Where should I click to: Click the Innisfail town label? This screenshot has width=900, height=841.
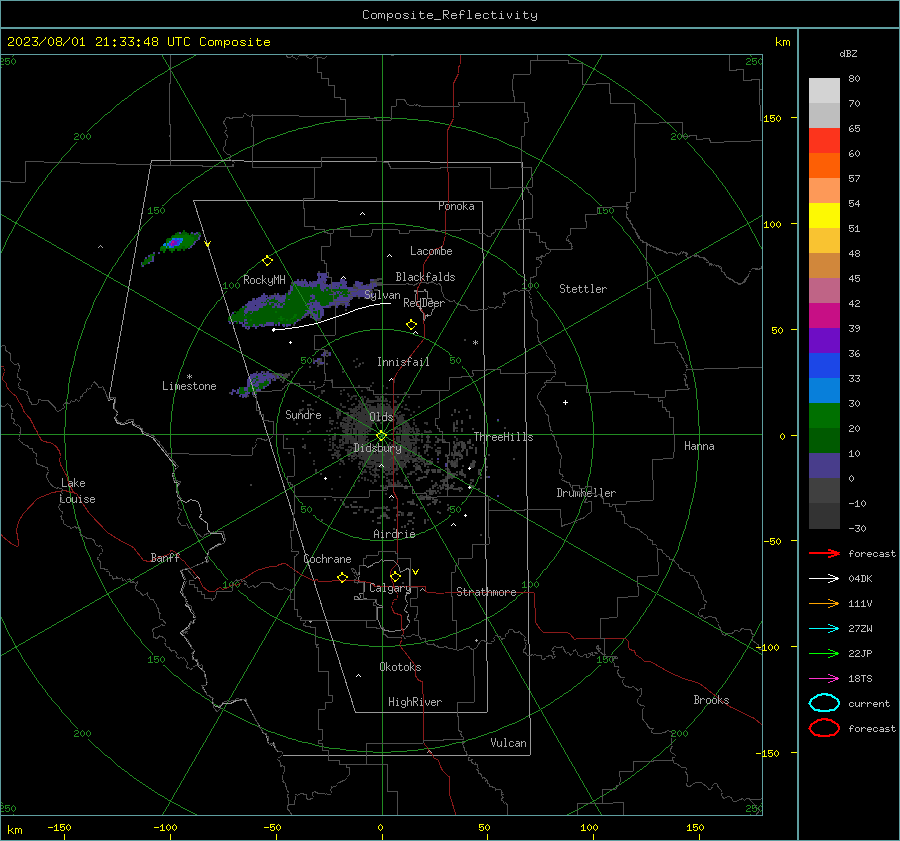point(403,362)
